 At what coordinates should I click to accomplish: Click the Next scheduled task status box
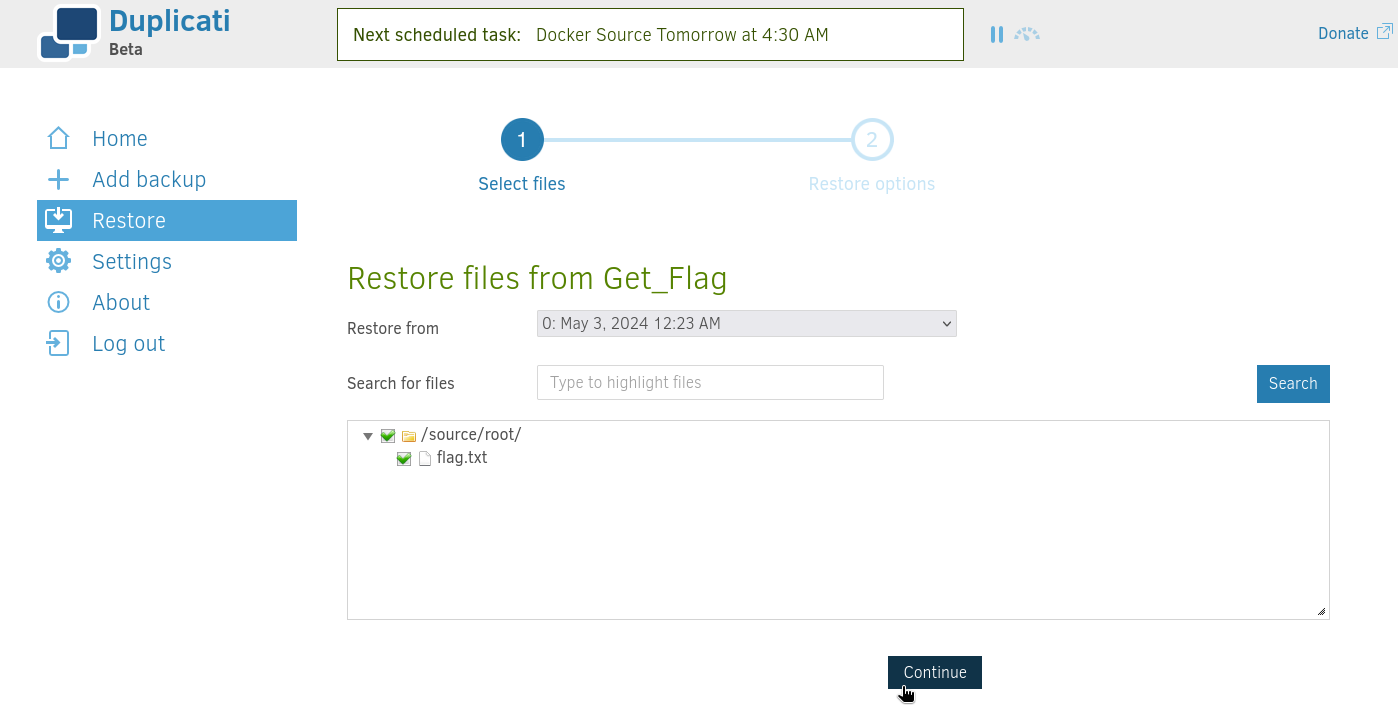click(650, 35)
